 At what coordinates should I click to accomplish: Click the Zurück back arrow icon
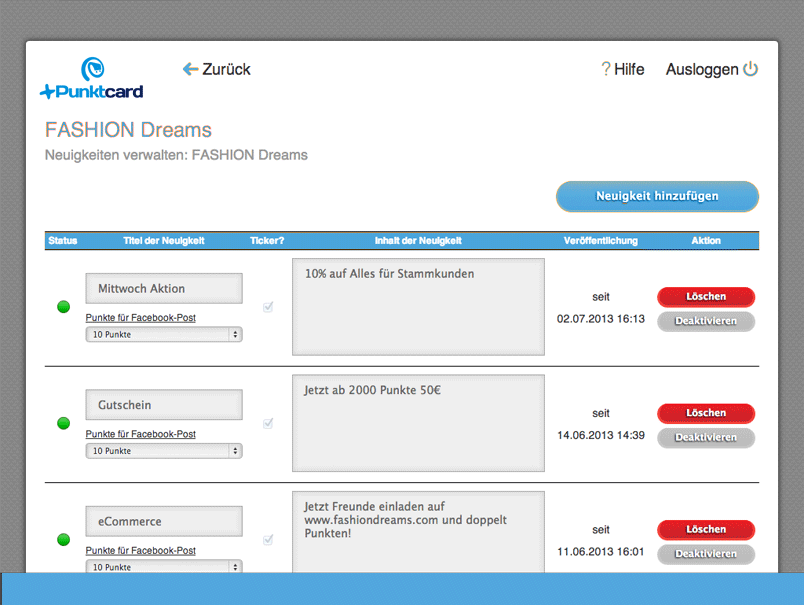(190, 69)
